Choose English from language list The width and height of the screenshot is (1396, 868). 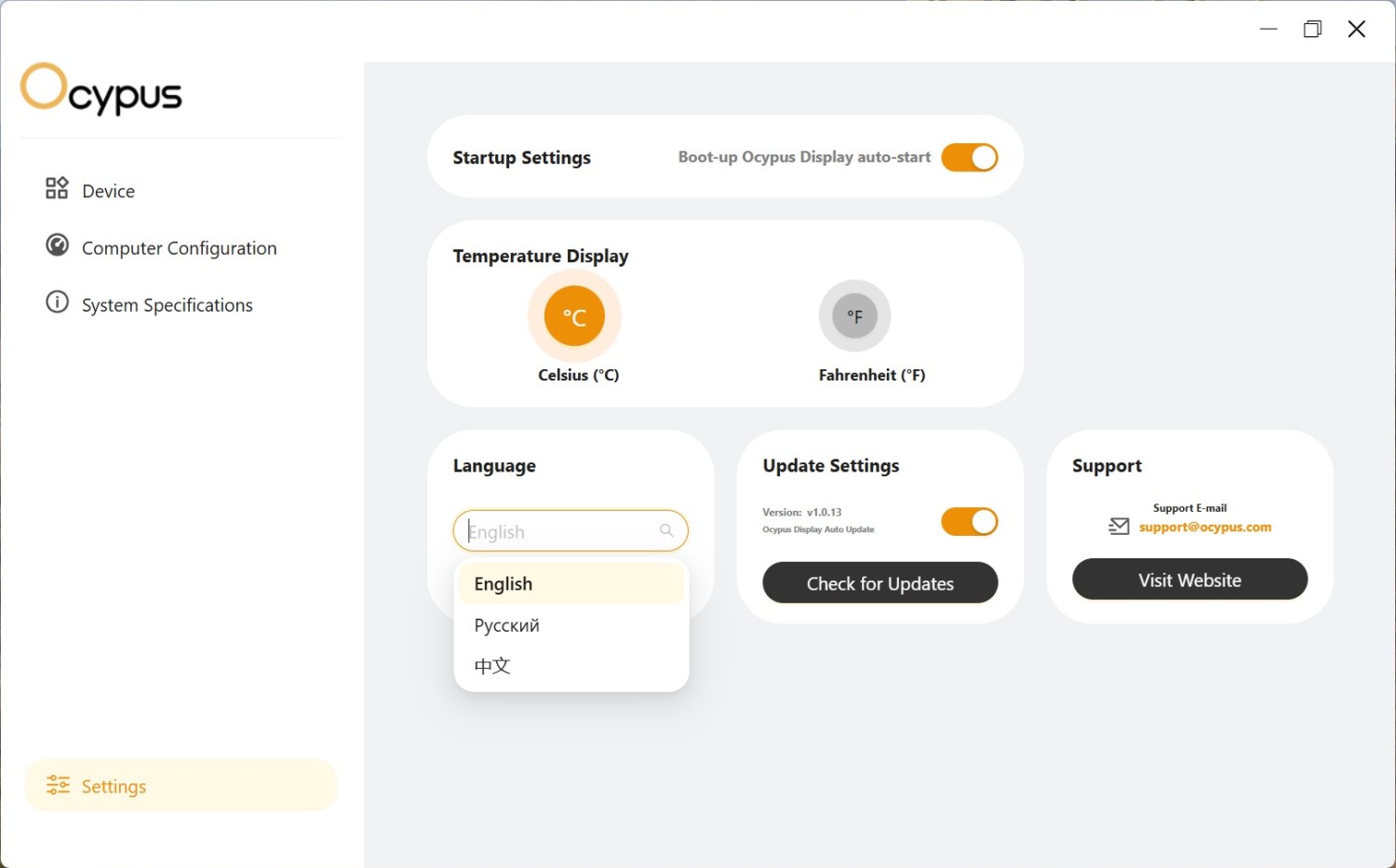pos(503,584)
